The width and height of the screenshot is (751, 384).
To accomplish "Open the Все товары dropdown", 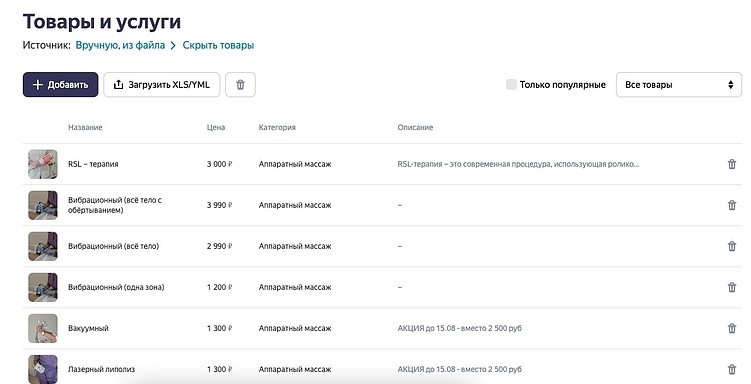I will click(679, 85).
